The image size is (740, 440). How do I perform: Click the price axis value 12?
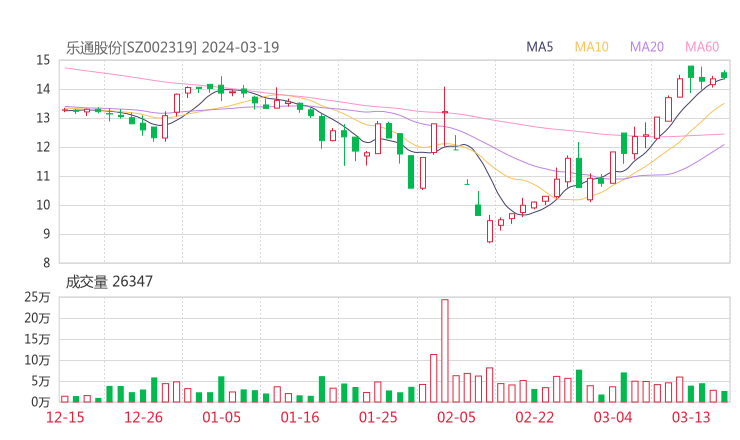(x=43, y=147)
